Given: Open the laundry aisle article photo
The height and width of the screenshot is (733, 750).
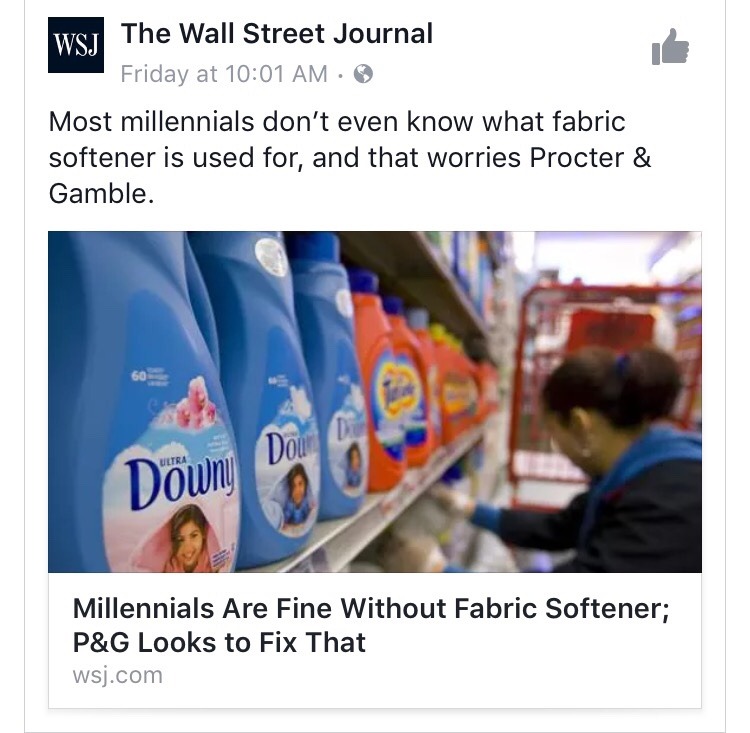Looking at the screenshot, I should [375, 402].
